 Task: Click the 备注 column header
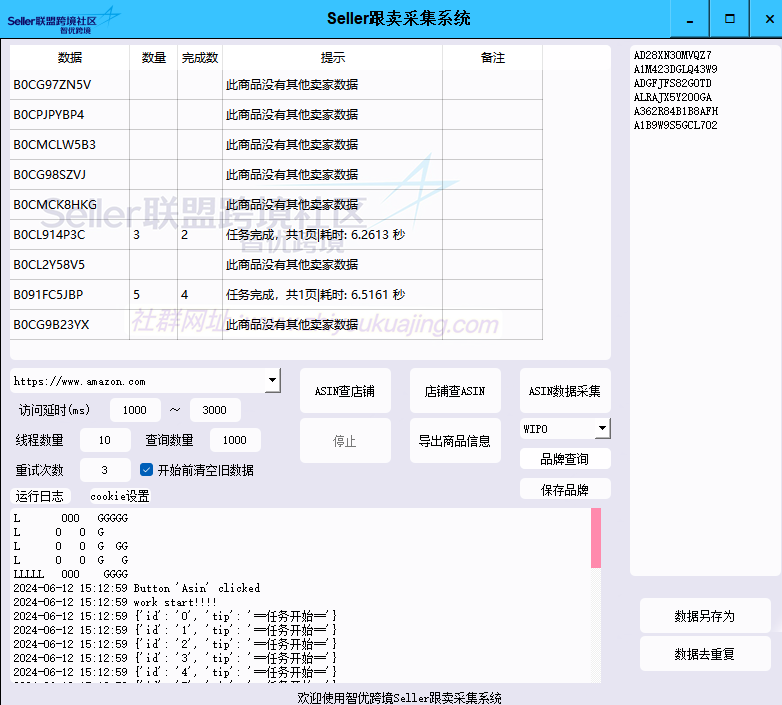pyautogui.click(x=493, y=58)
